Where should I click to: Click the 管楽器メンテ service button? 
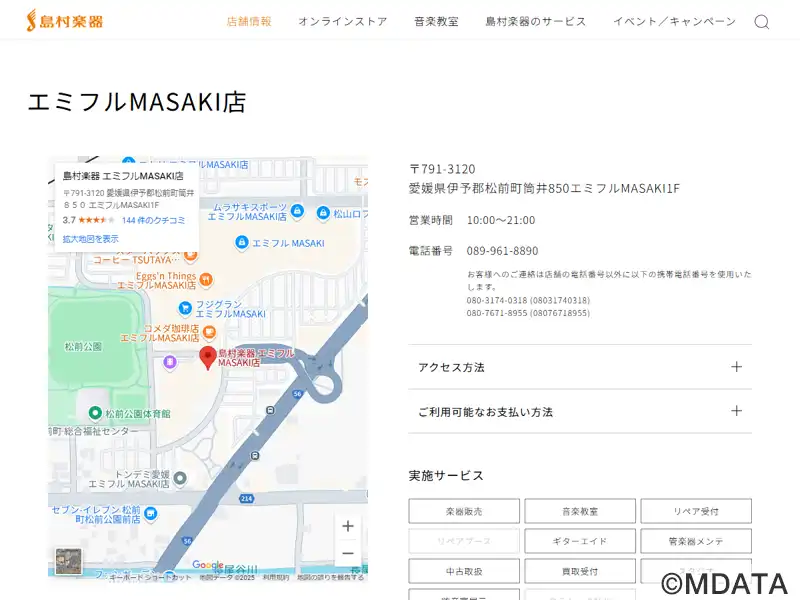coord(696,541)
